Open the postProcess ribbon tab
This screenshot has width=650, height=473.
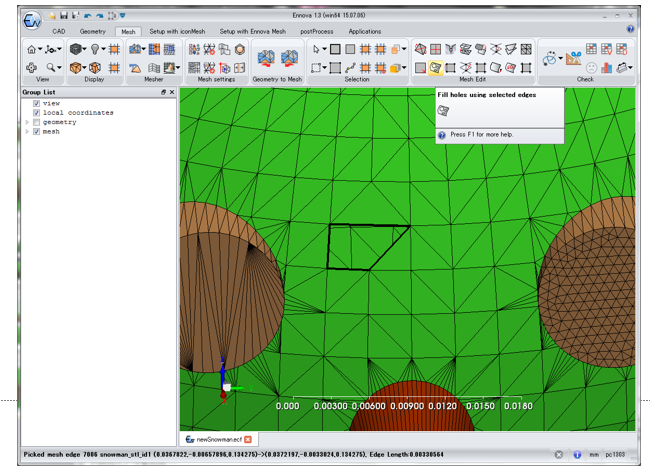coord(319,31)
